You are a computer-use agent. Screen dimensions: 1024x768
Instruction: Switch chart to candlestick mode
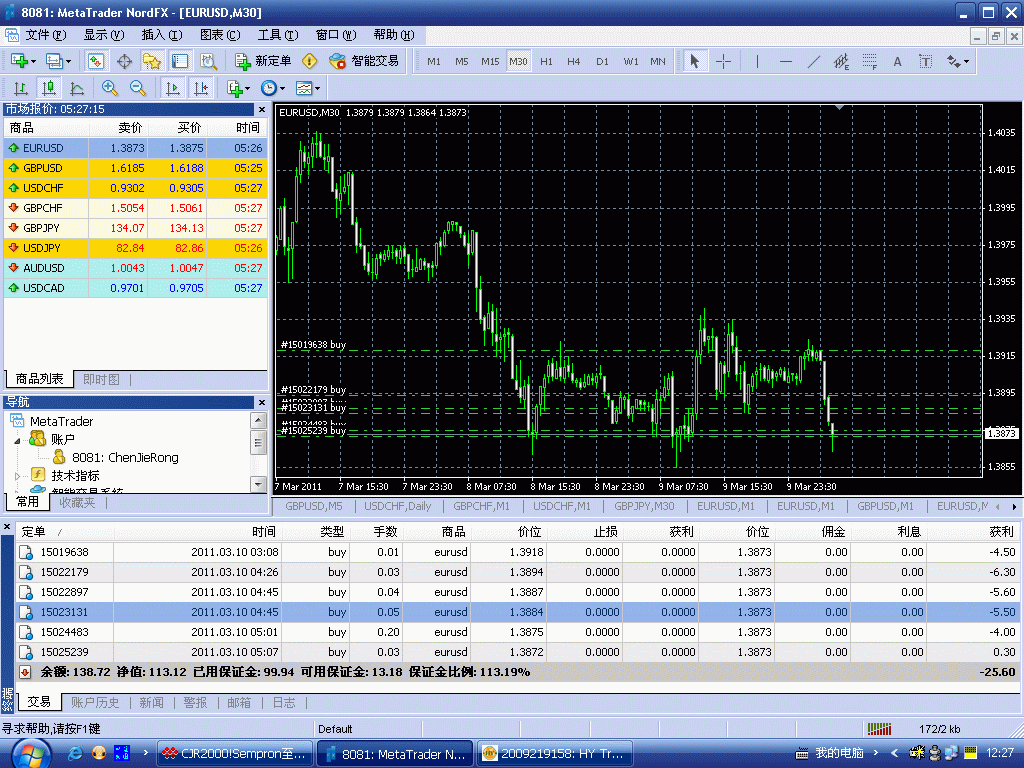(48, 88)
